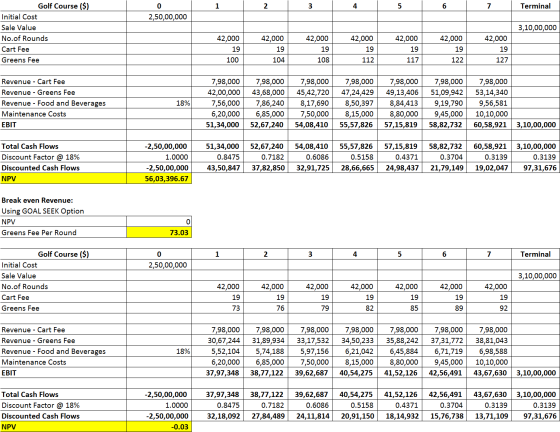
Task: Select Greens Fee revenue cell 34,50,233
Action: click(355, 341)
